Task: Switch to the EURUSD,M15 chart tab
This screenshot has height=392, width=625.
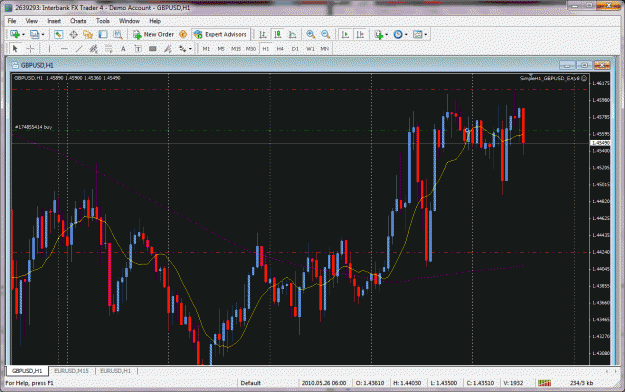Action: (x=71, y=371)
